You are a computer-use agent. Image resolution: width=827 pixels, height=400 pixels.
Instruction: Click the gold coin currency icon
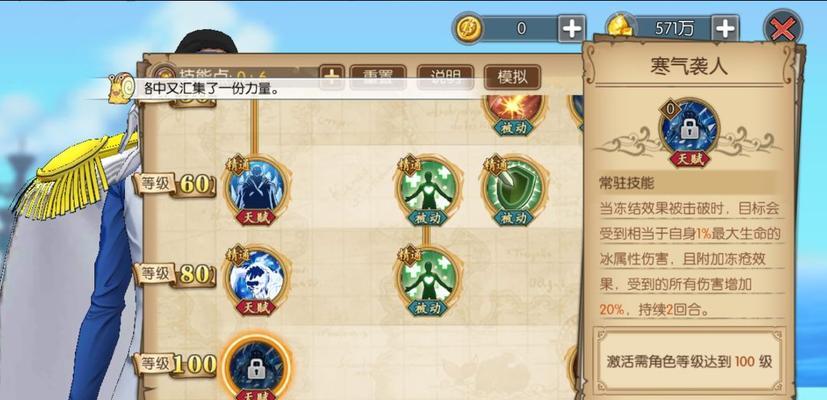(467, 28)
